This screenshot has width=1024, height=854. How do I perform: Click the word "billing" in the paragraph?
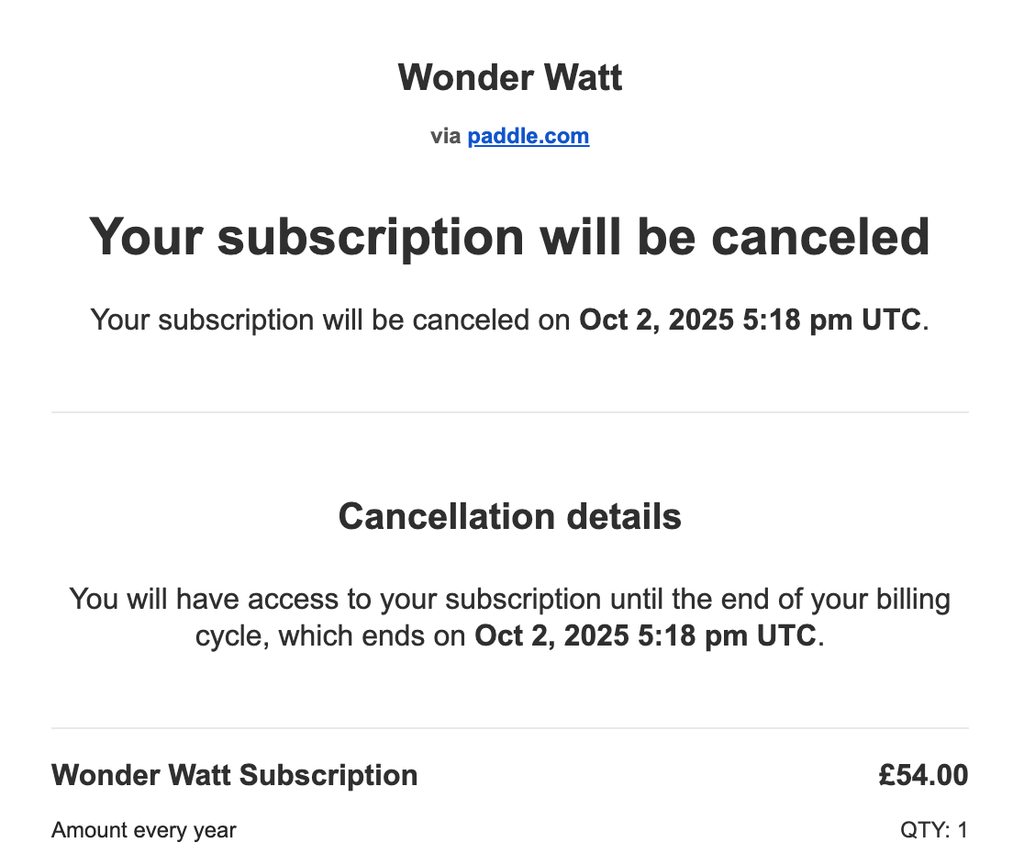pyautogui.click(x=903, y=599)
